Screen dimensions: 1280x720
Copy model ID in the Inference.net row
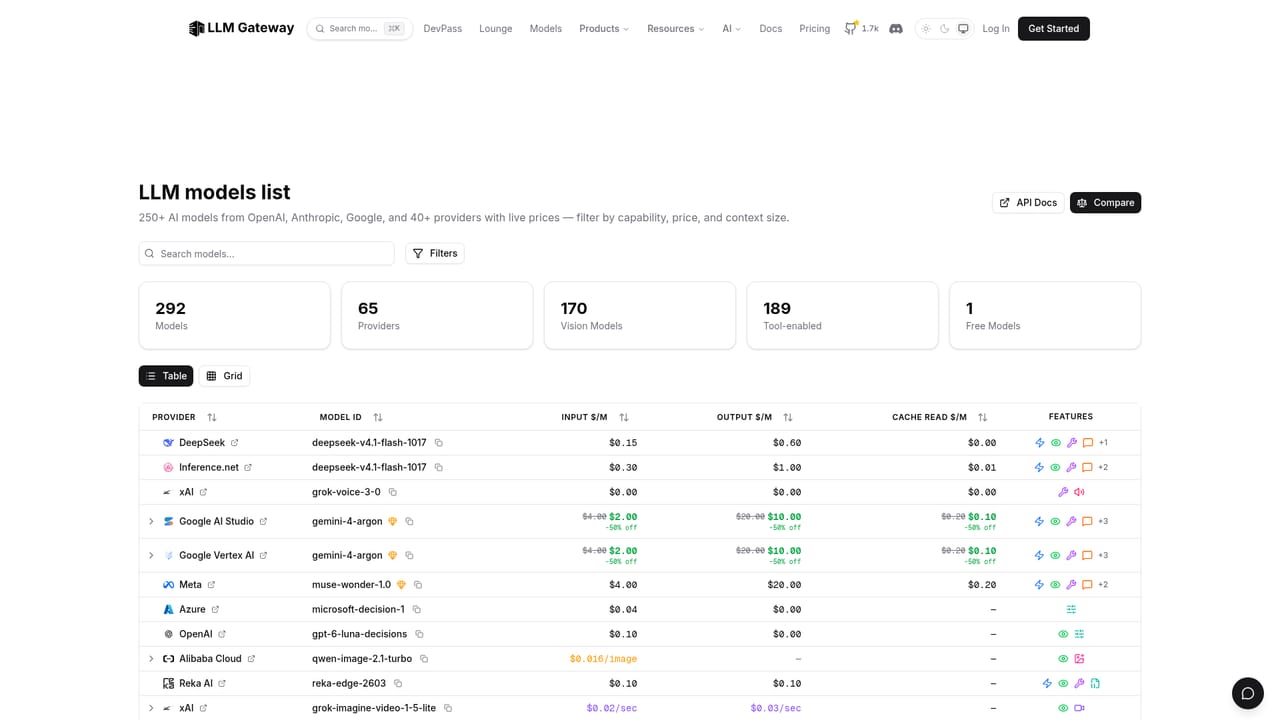[439, 468]
